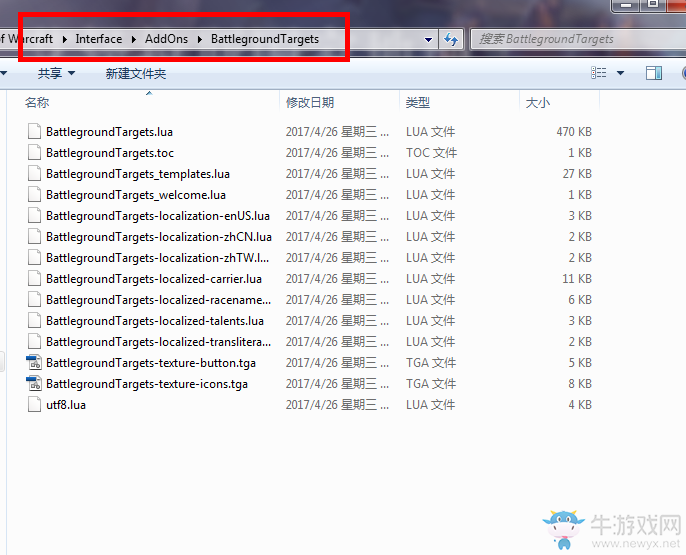Select file utf8.lua

pyautogui.click(x=66, y=405)
